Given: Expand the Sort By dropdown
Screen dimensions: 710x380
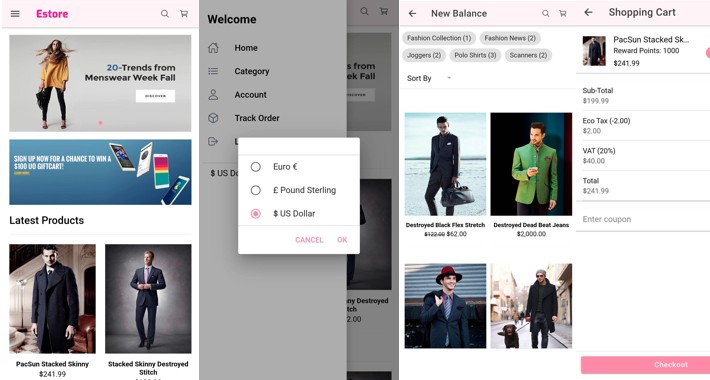Looking at the screenshot, I should (429, 78).
